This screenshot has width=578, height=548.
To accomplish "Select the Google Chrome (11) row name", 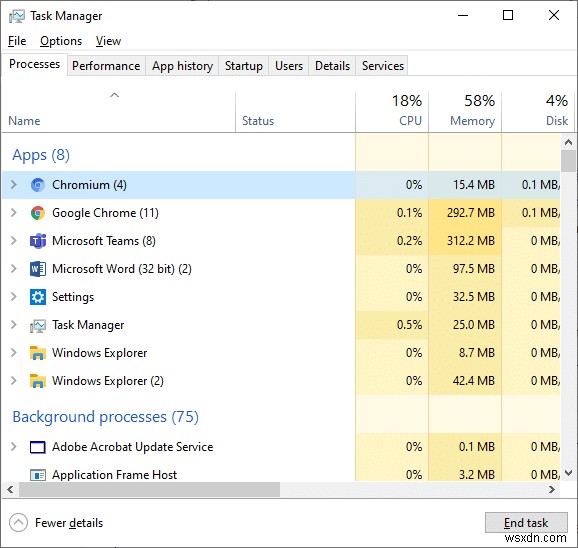I will [x=105, y=213].
